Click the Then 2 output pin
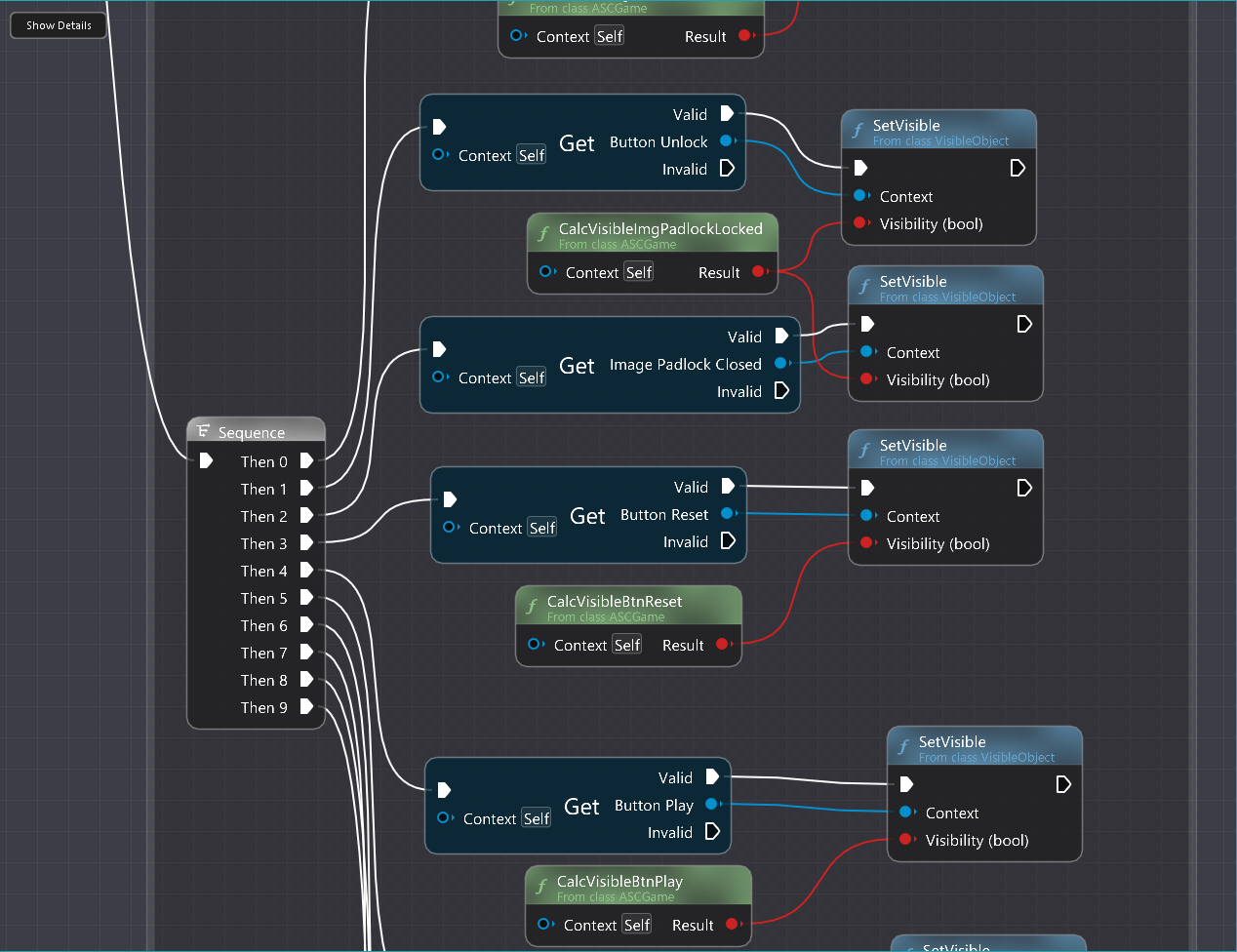Image resolution: width=1237 pixels, height=952 pixels. (x=306, y=515)
